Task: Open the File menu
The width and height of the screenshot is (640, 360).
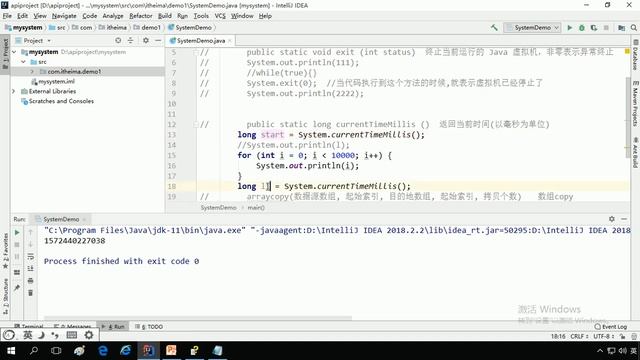Action: 7,16
